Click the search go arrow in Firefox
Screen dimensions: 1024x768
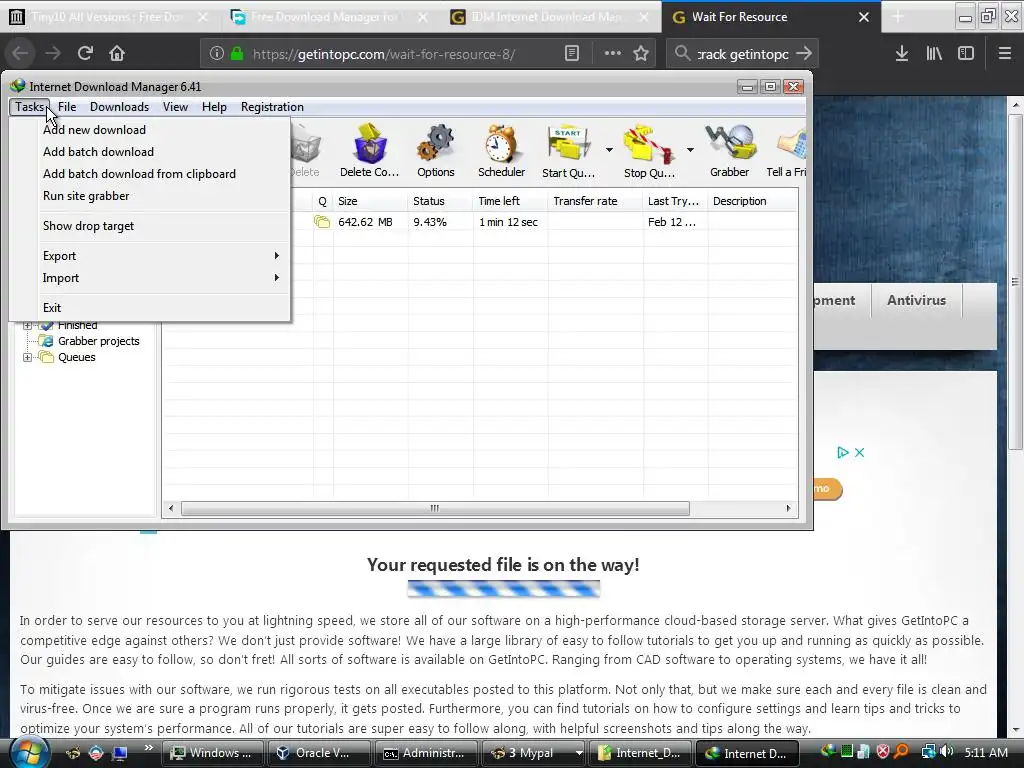coord(805,53)
